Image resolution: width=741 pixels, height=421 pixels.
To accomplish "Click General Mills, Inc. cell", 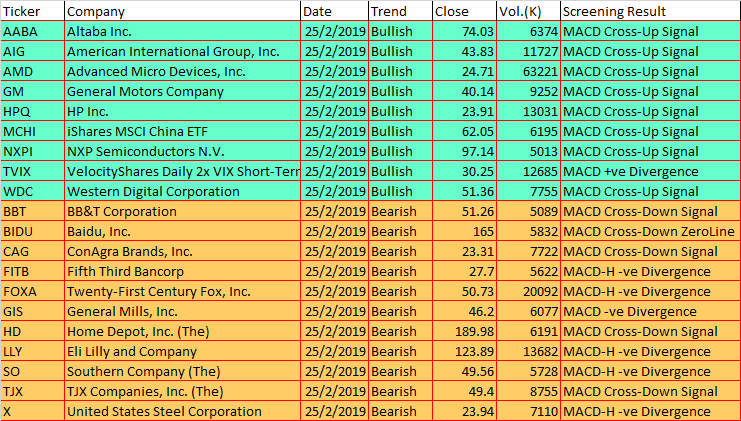I will pyautogui.click(x=182, y=311).
